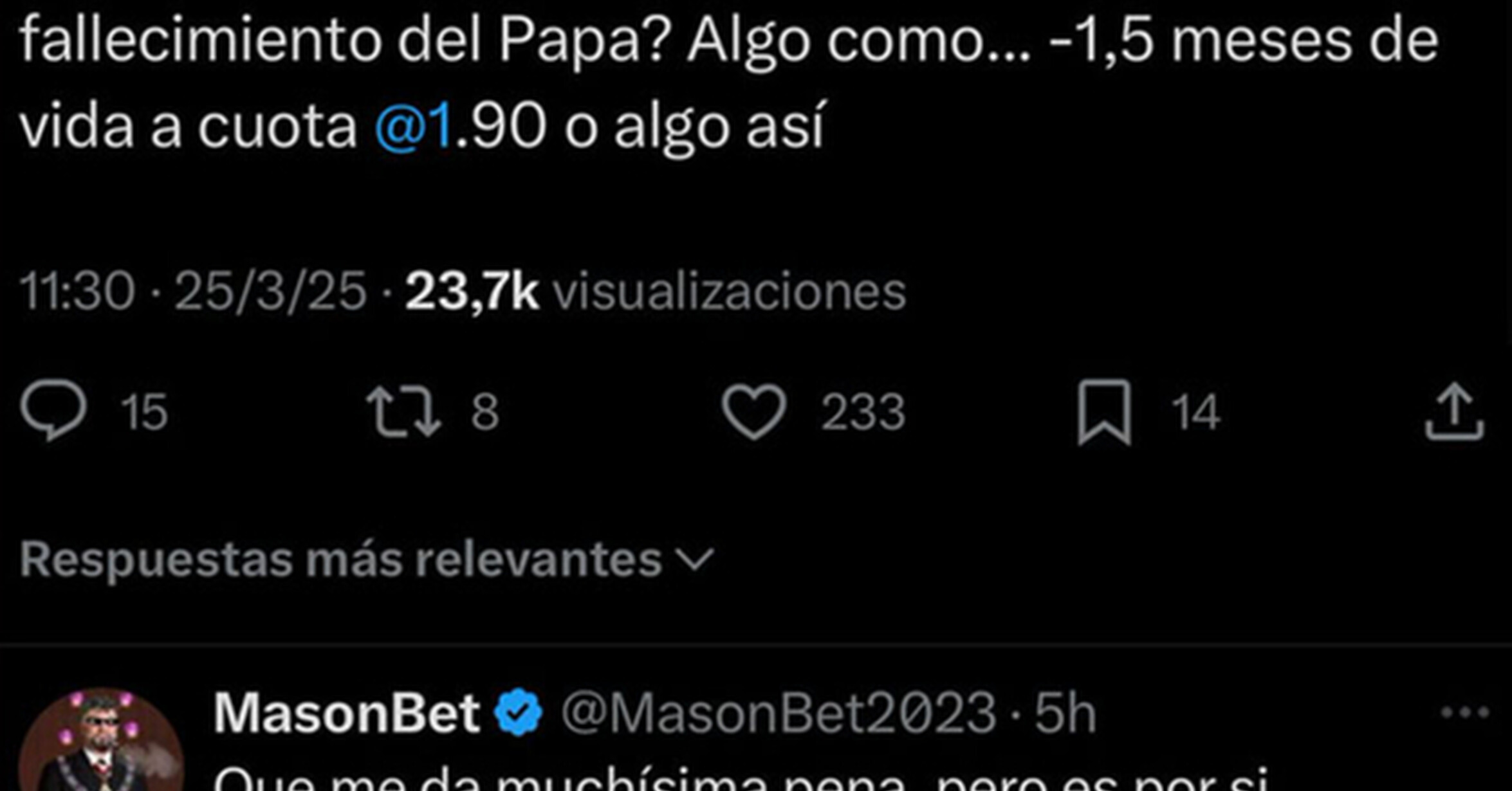
Task: Click the blue verified badge beside MasonBet
Action: coord(518,713)
